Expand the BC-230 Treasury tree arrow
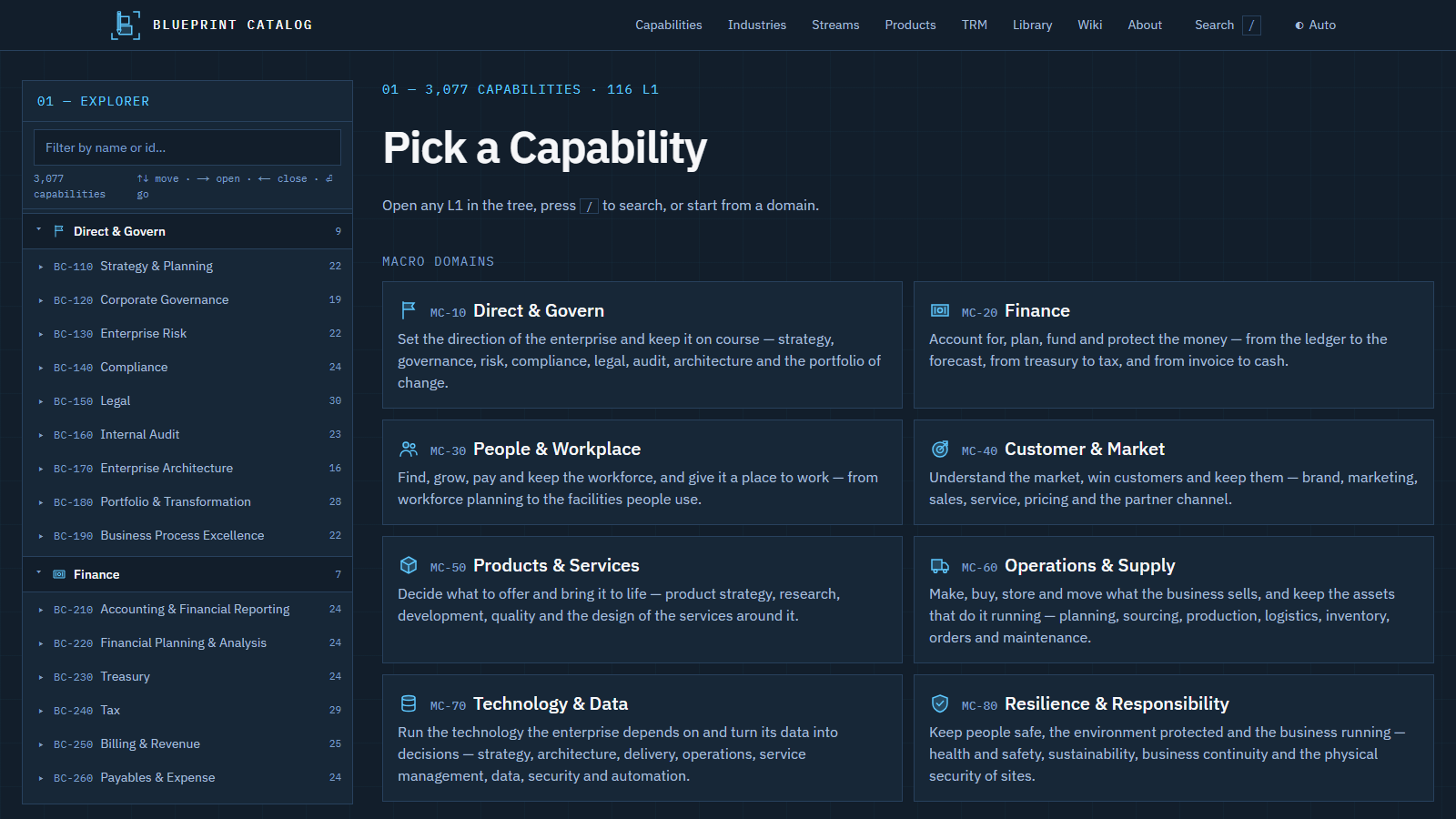 41,677
